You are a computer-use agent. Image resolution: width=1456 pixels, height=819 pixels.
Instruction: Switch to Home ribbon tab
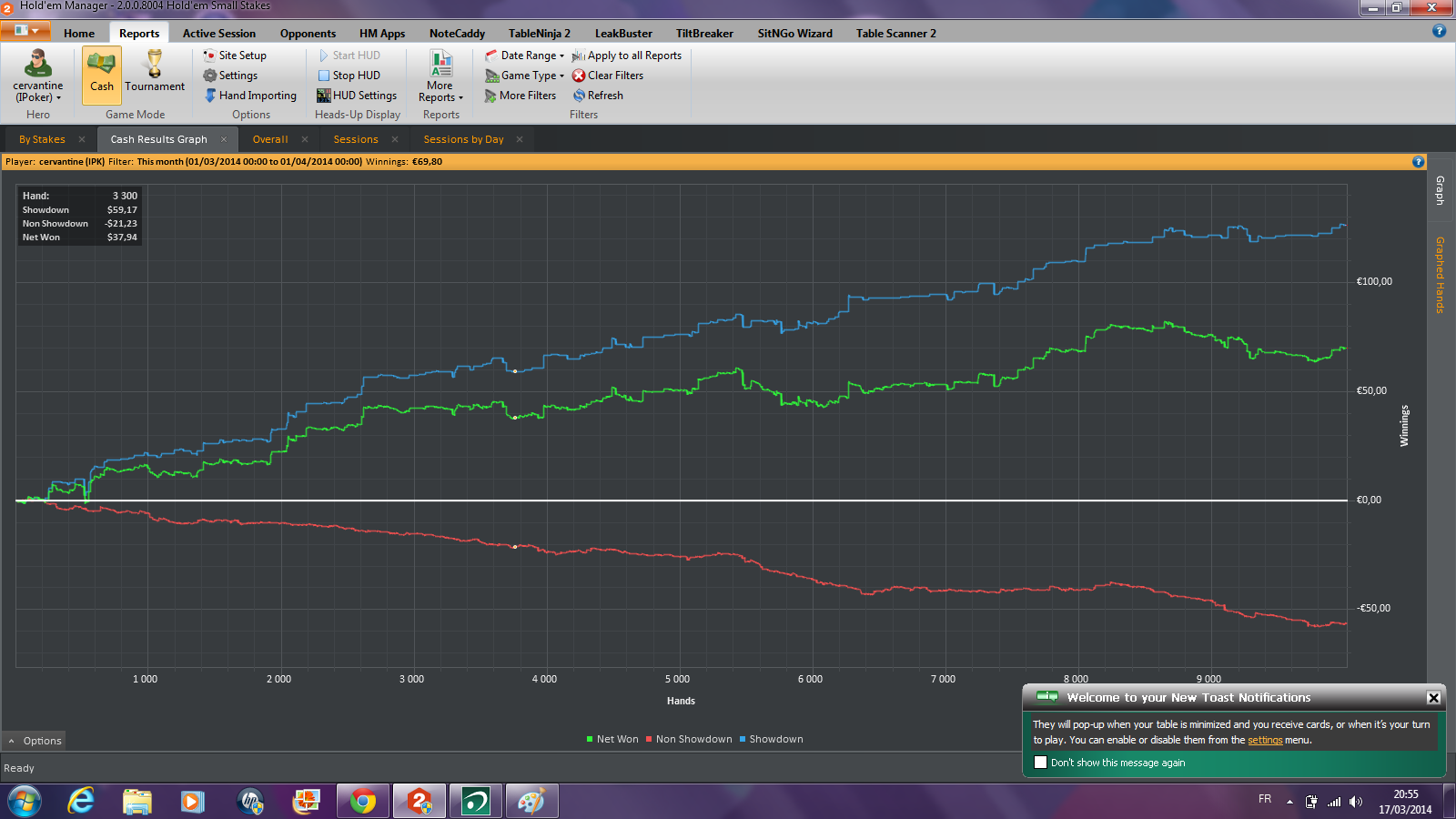(79, 34)
